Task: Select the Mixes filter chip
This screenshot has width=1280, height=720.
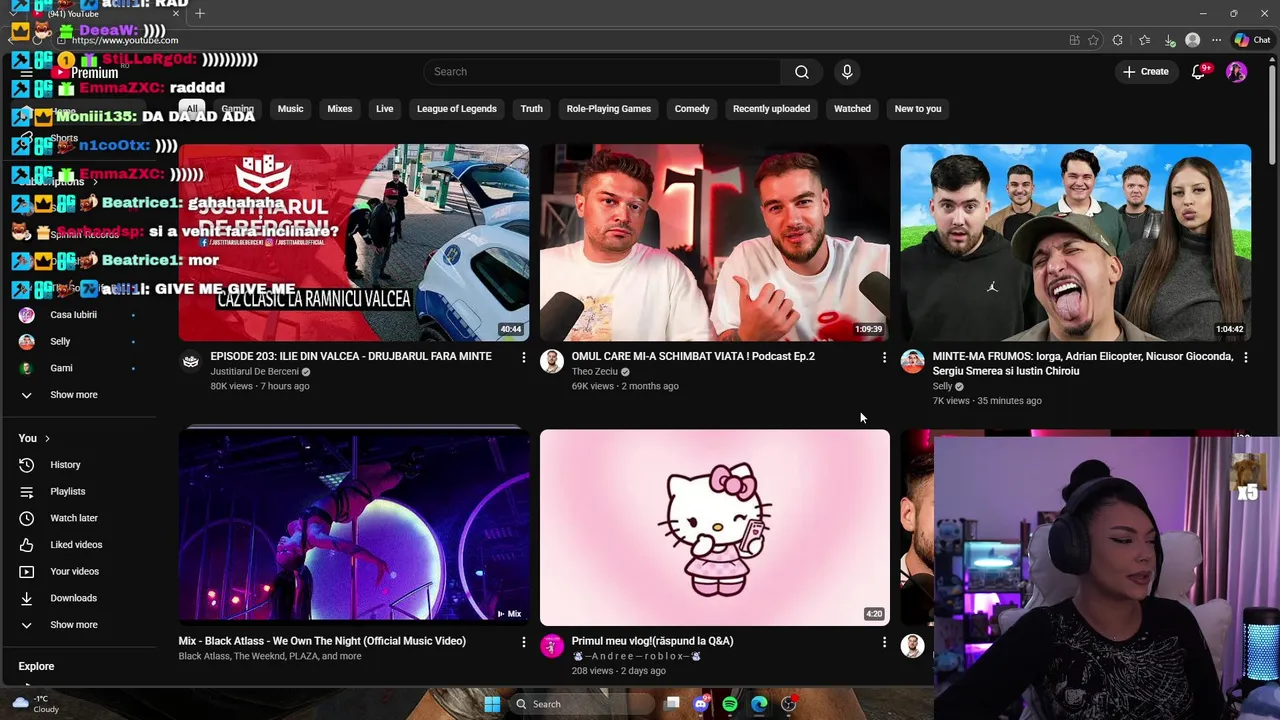Action: tap(340, 109)
